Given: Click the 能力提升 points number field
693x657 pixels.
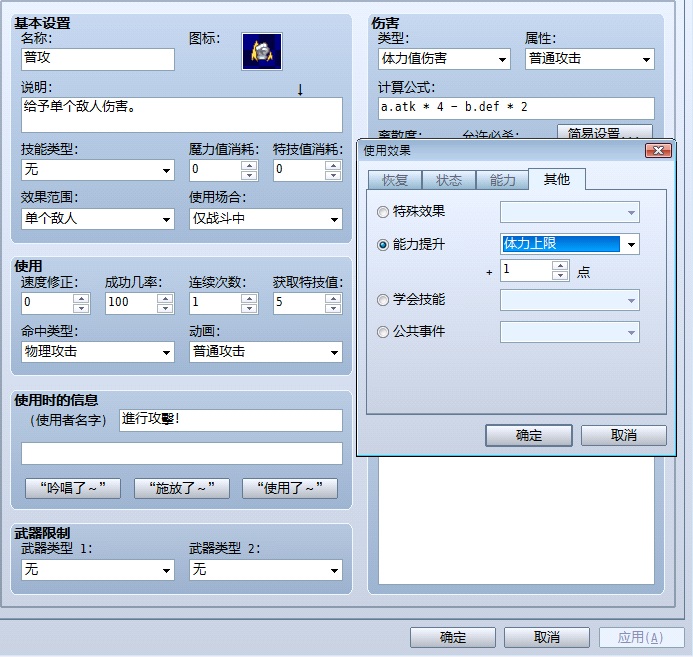Looking at the screenshot, I should [x=526, y=270].
